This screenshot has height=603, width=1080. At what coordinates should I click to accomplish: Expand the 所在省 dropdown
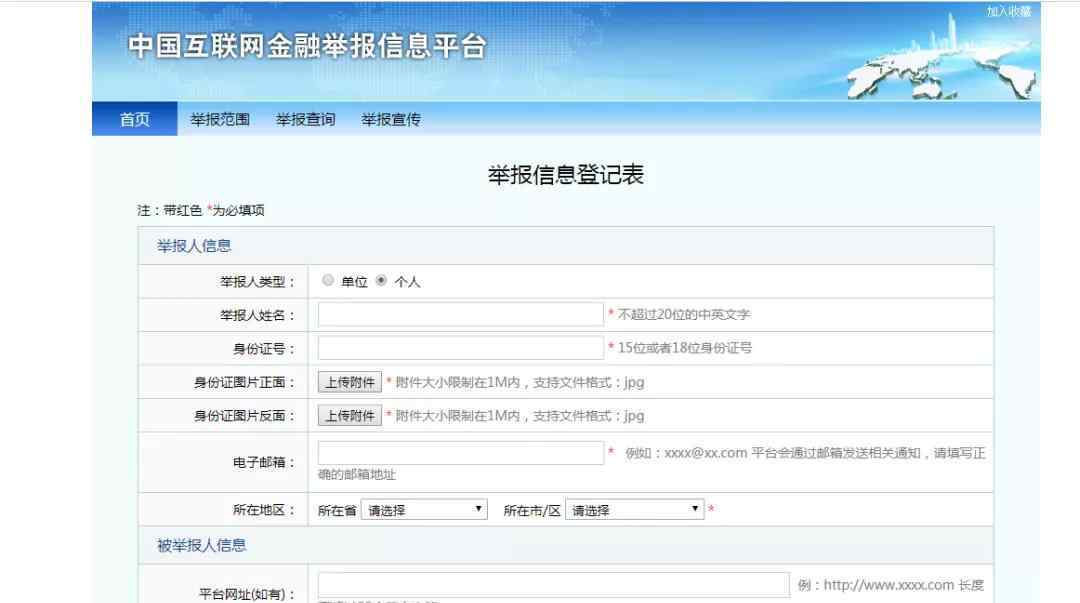(424, 510)
